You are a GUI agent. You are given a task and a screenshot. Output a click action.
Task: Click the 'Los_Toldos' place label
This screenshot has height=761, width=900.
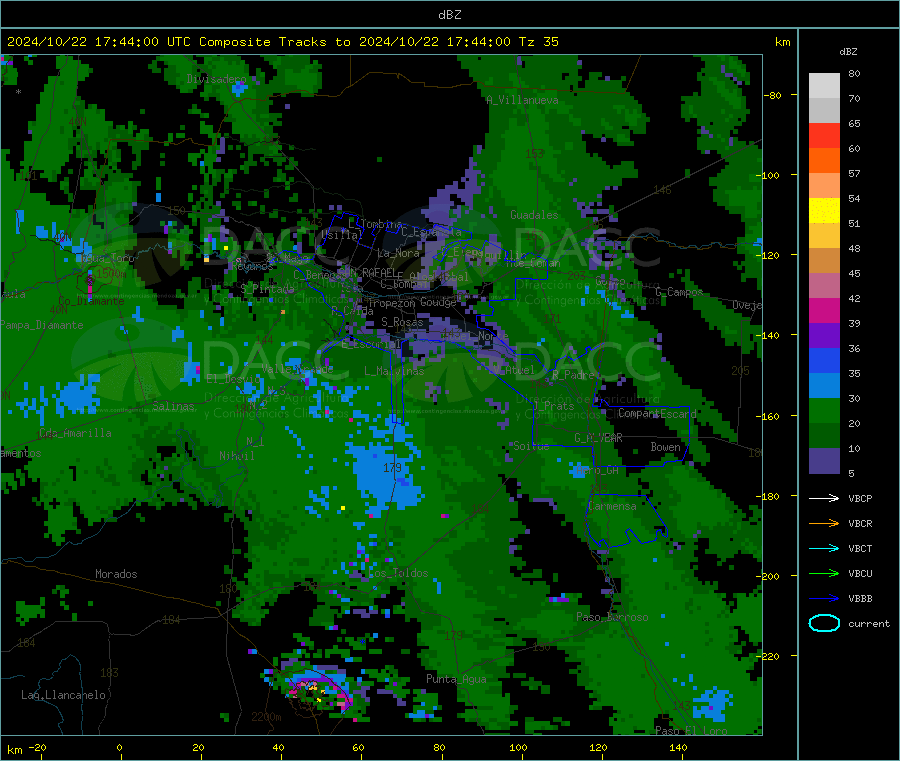[398, 573]
